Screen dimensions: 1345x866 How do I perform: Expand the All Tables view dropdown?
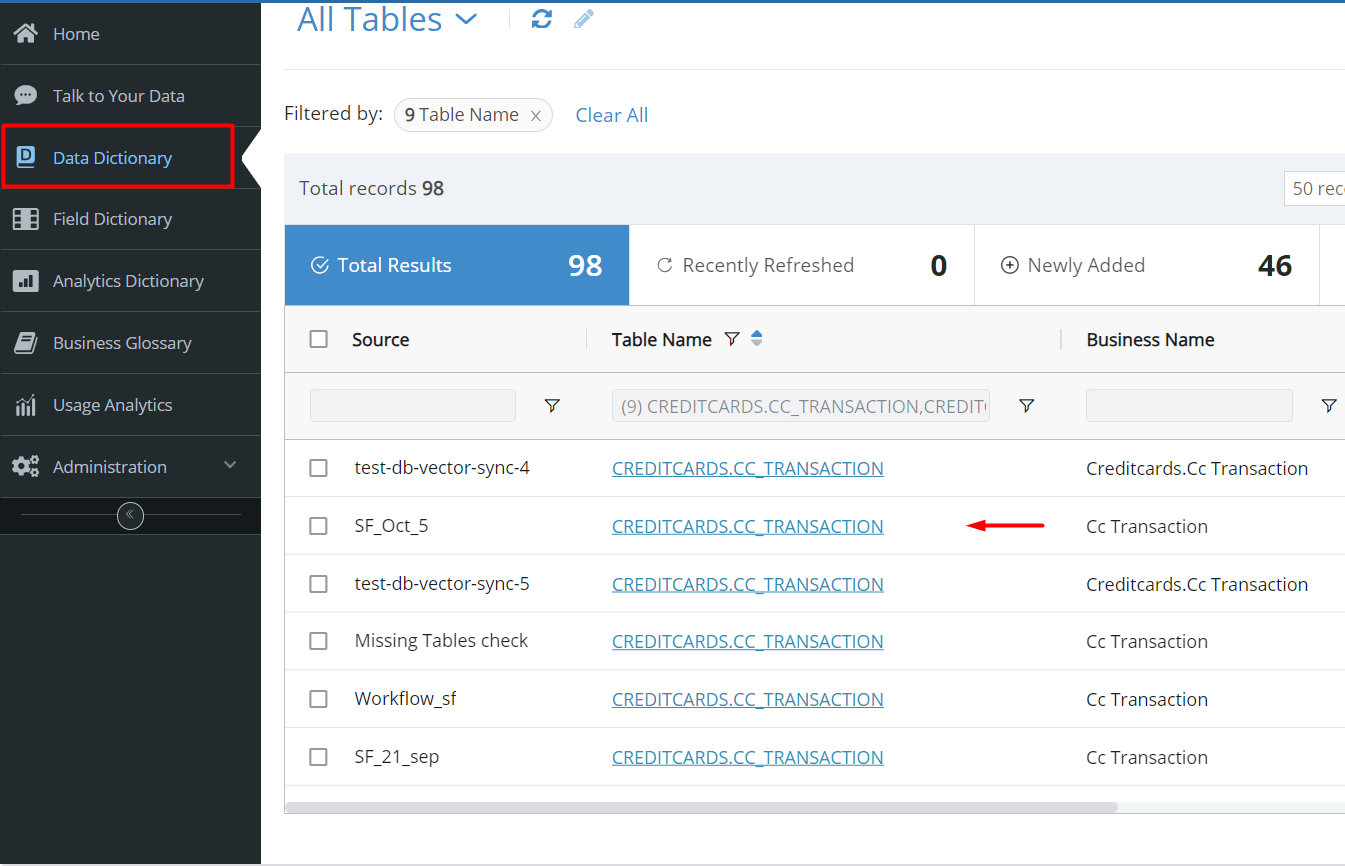coord(466,19)
